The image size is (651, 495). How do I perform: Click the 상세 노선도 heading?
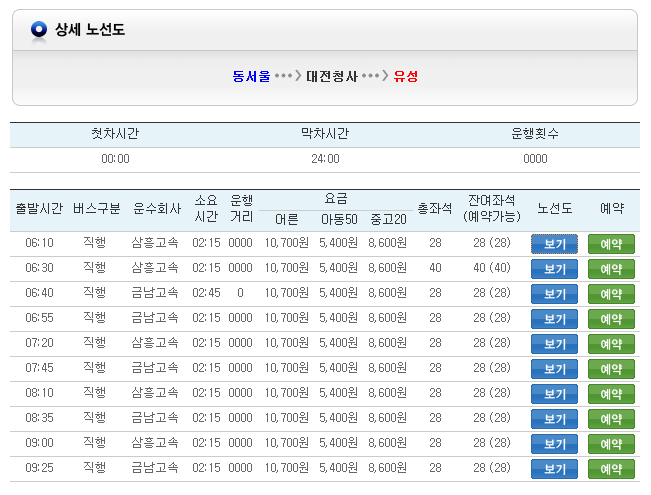coord(90,29)
